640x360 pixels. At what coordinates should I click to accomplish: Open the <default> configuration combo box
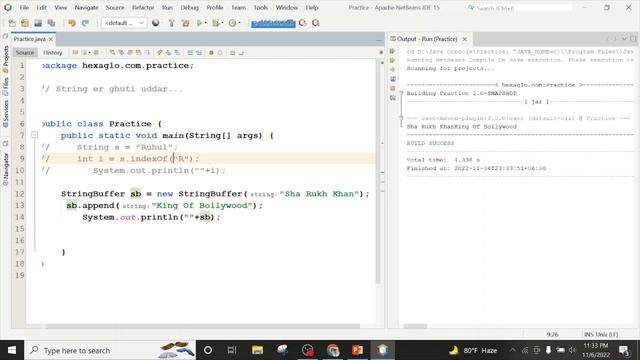124,23
